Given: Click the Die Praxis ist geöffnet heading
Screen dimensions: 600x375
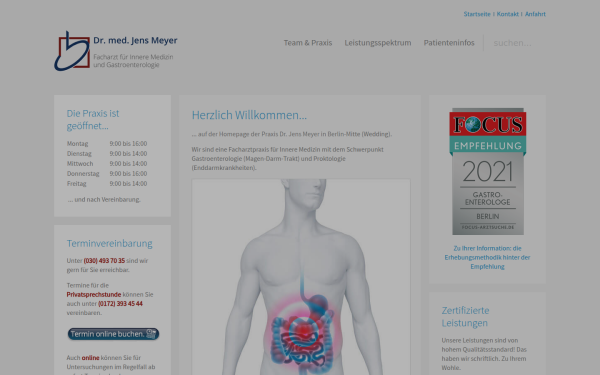Looking at the screenshot, I should coord(93,119).
